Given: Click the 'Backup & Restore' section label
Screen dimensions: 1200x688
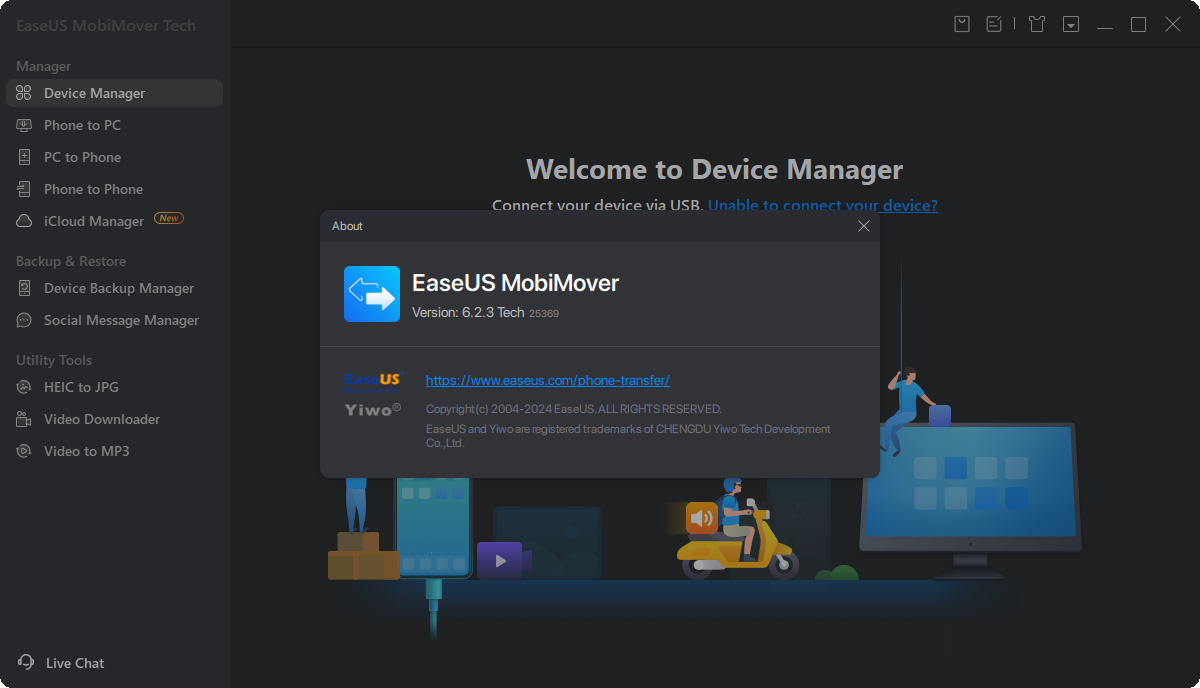Looking at the screenshot, I should click(71, 261).
